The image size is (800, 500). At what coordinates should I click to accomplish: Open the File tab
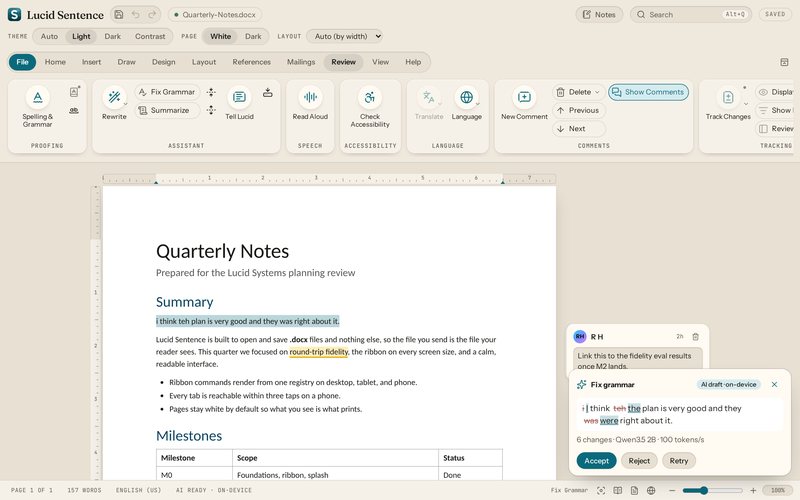click(x=22, y=62)
